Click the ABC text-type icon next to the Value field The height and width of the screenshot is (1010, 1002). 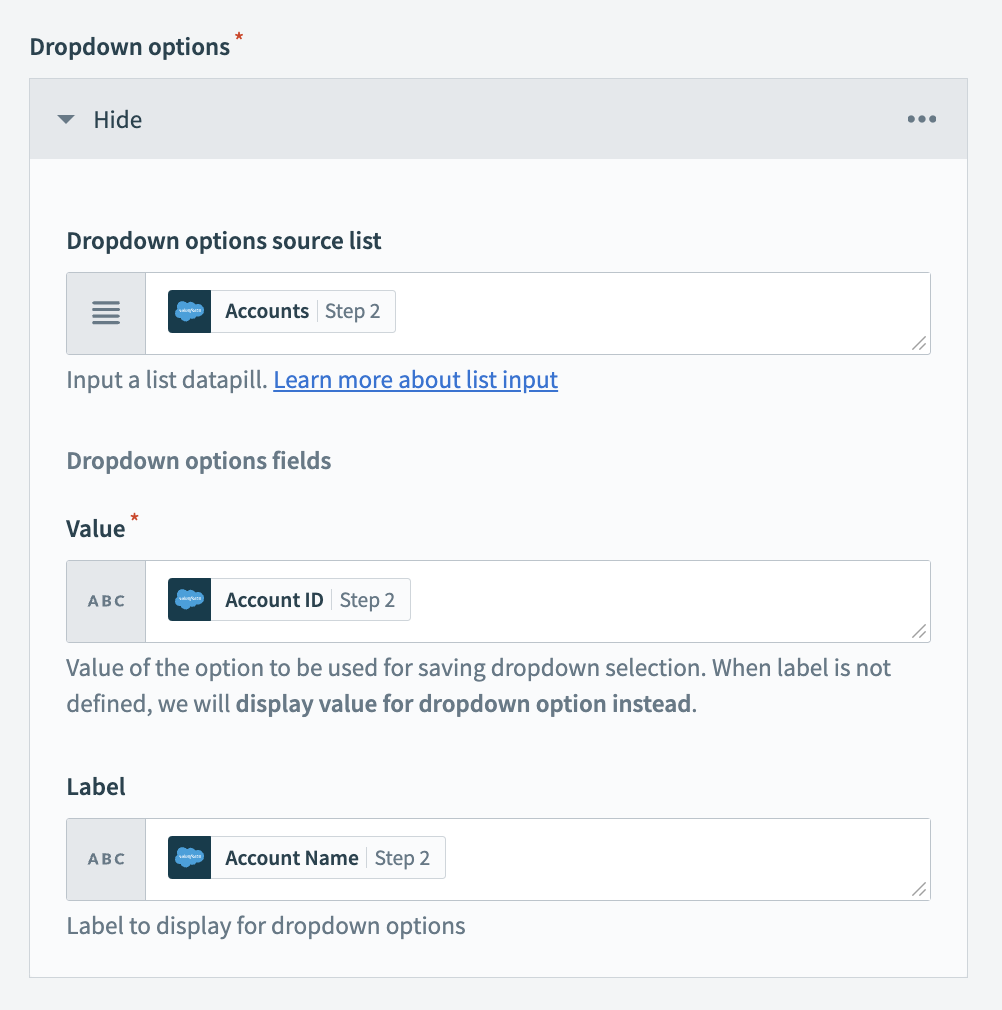pyautogui.click(x=104, y=599)
